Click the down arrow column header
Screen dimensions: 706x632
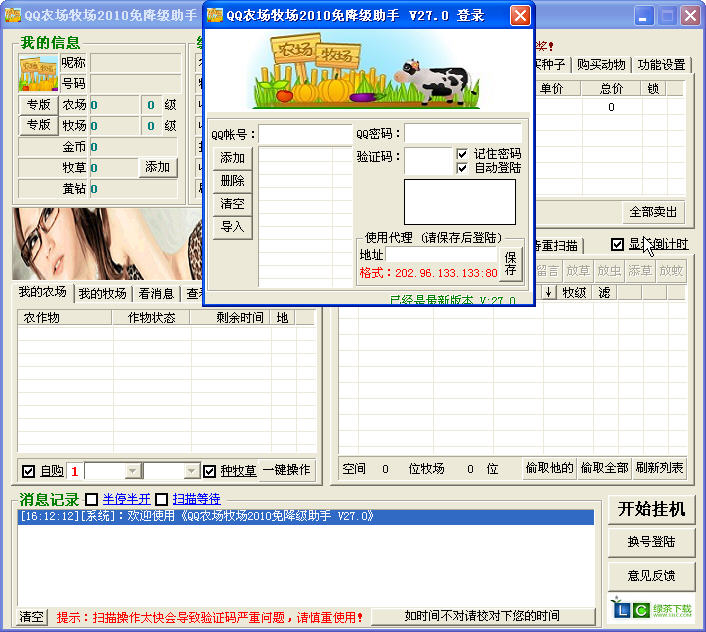pos(548,293)
